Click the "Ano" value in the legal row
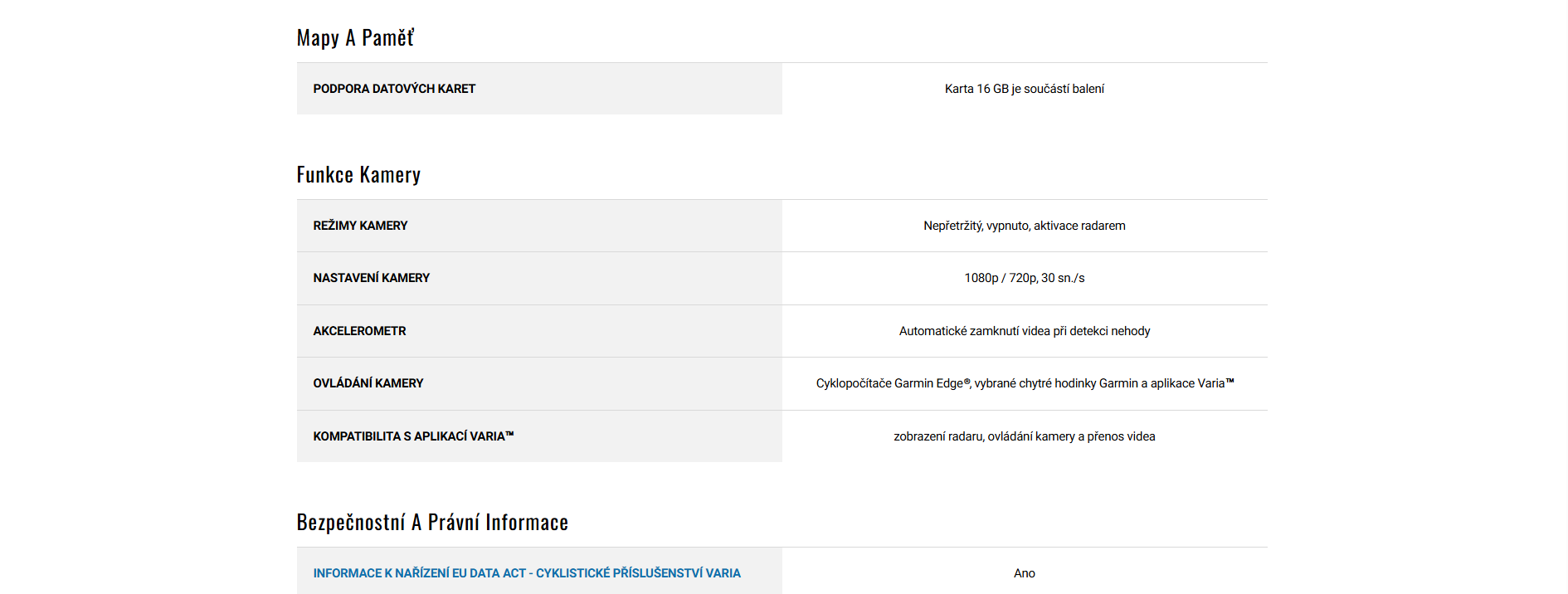Viewport: 1568px width, 594px height. click(x=1024, y=573)
